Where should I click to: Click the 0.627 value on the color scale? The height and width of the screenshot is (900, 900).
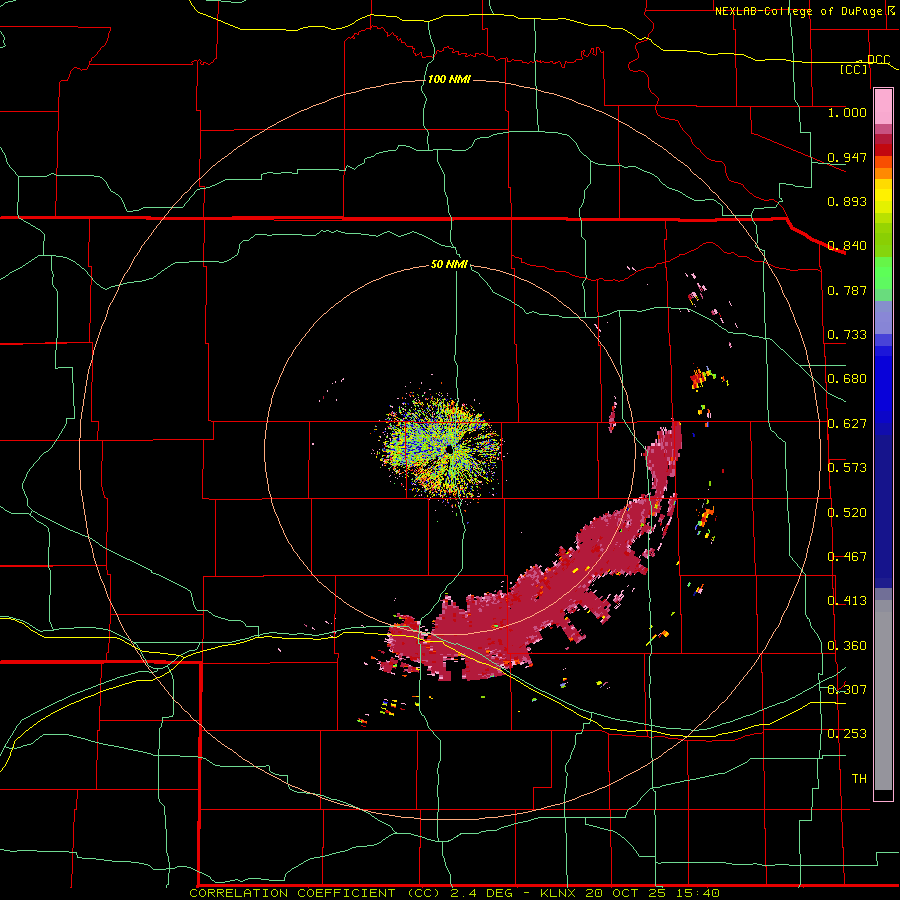[x=847, y=424]
